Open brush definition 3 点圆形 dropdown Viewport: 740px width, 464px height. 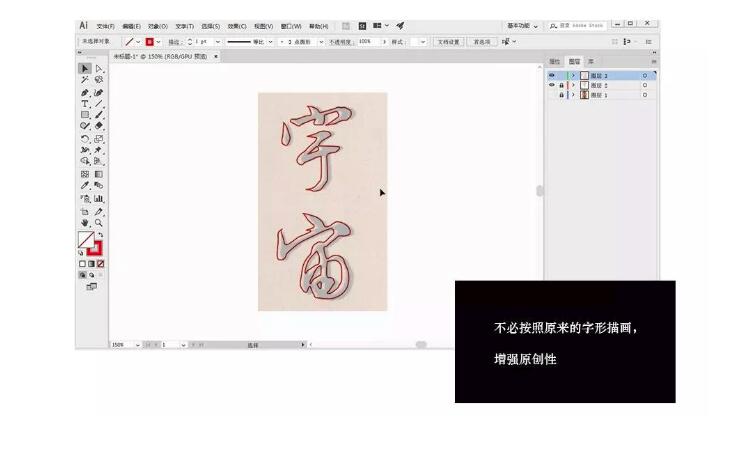pyautogui.click(x=321, y=42)
